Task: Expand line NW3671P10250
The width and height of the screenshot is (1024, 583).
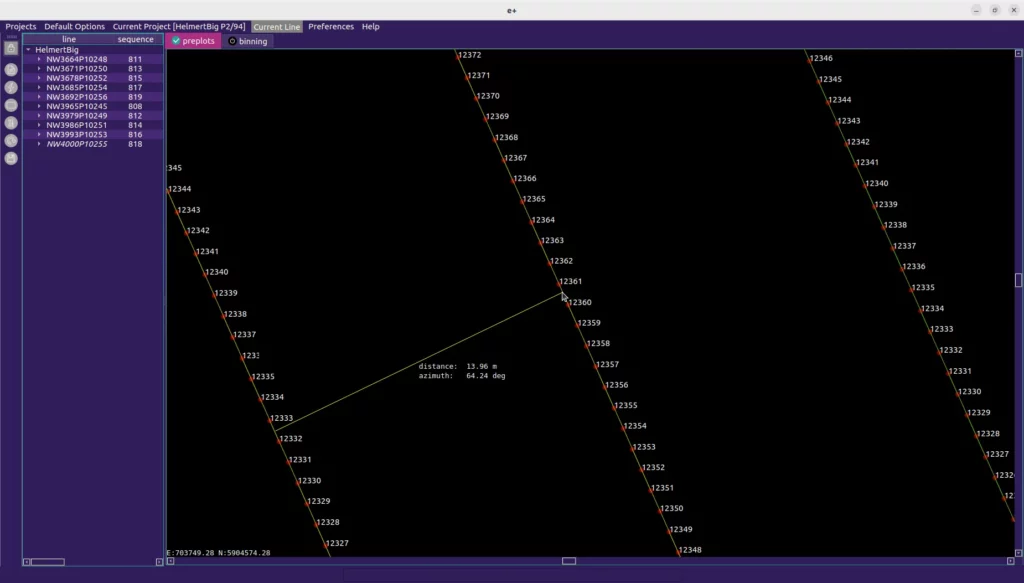Action: tap(39, 69)
